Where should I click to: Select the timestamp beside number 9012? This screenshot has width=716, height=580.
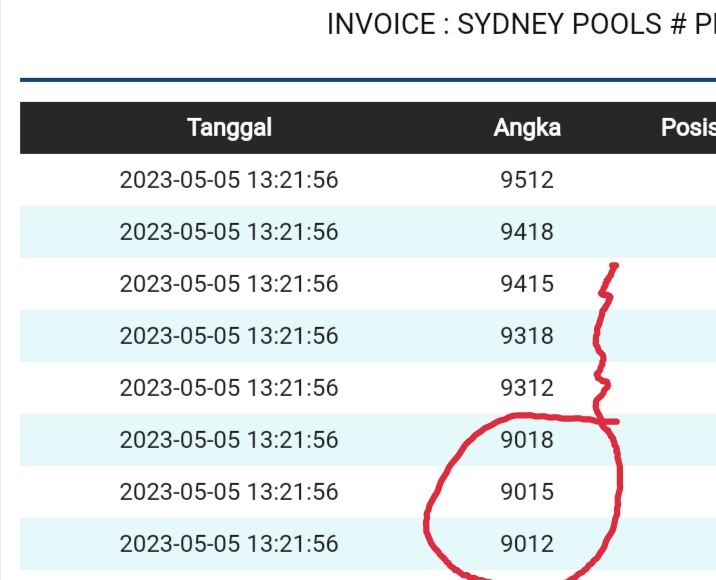229,544
